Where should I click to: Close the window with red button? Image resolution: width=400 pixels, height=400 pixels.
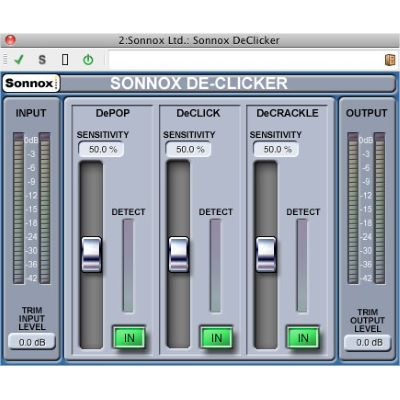(x=10, y=40)
